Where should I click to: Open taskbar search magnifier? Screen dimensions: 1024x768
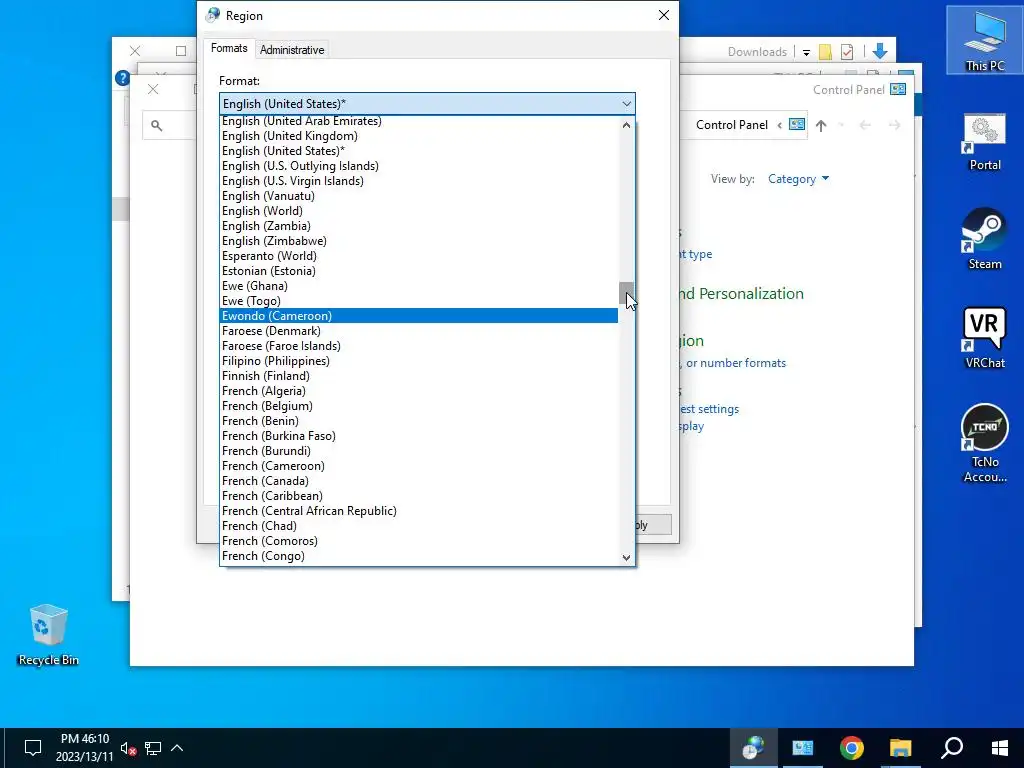pos(952,748)
